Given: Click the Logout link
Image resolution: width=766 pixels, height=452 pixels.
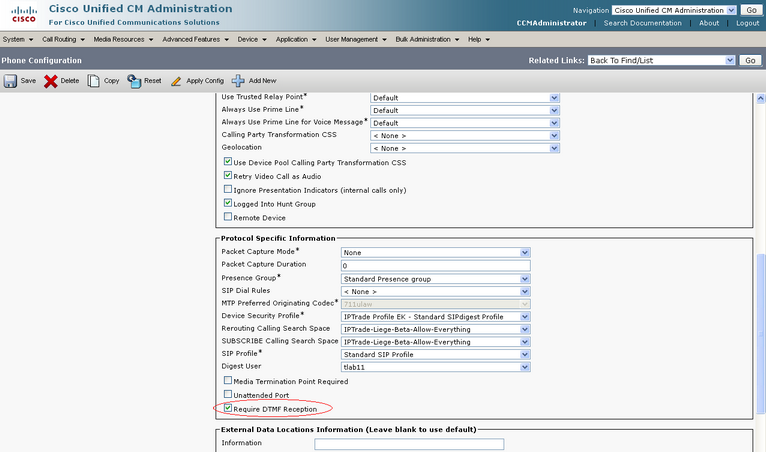Looking at the screenshot, I should tap(747, 23).
